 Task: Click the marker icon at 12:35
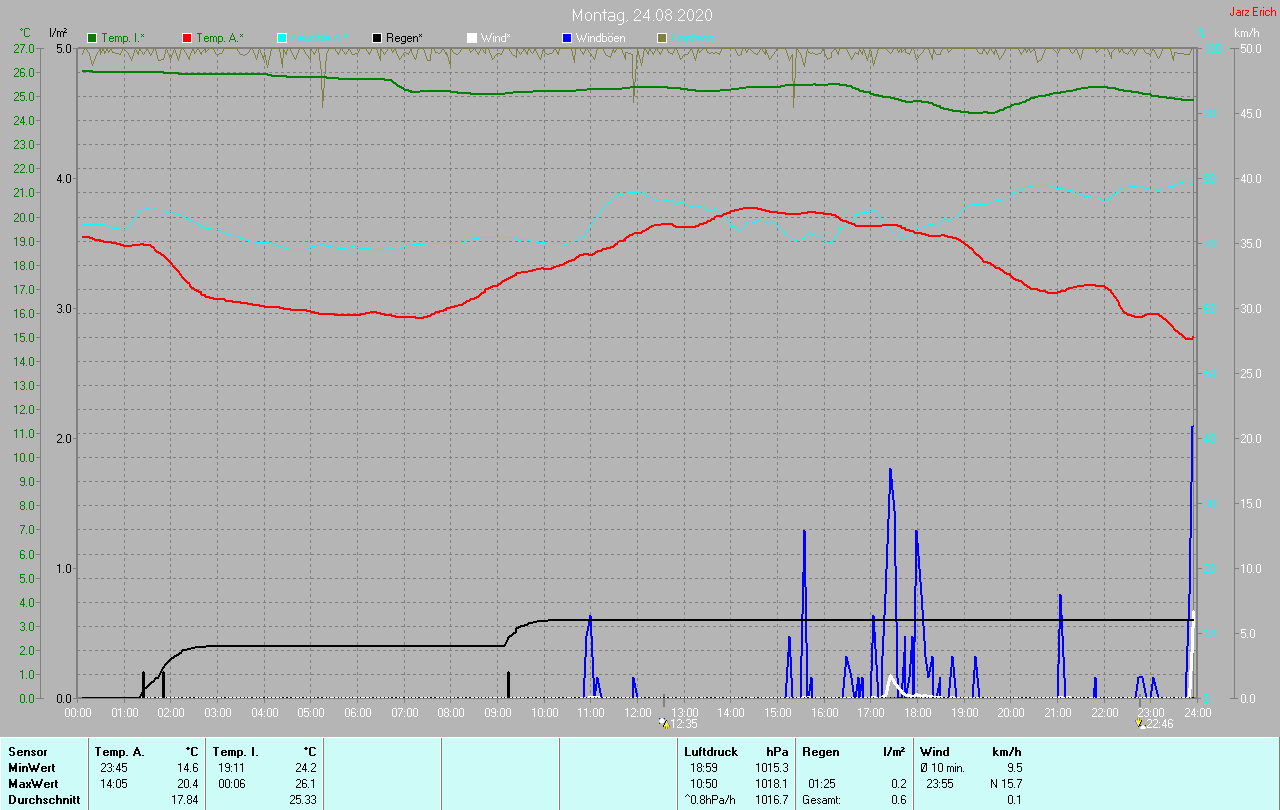tap(664, 723)
